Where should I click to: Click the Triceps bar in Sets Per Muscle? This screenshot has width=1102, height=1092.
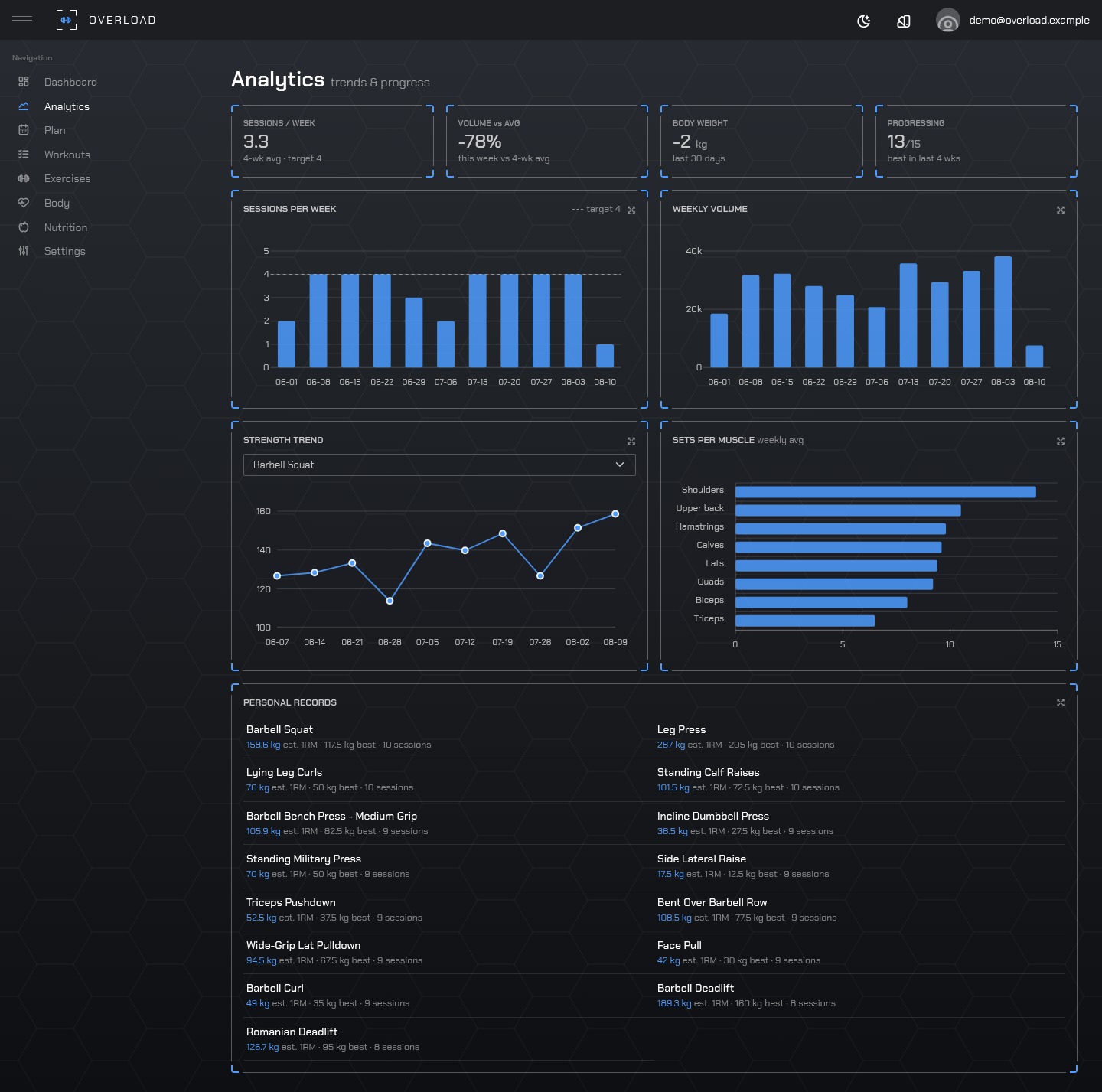(x=805, y=621)
